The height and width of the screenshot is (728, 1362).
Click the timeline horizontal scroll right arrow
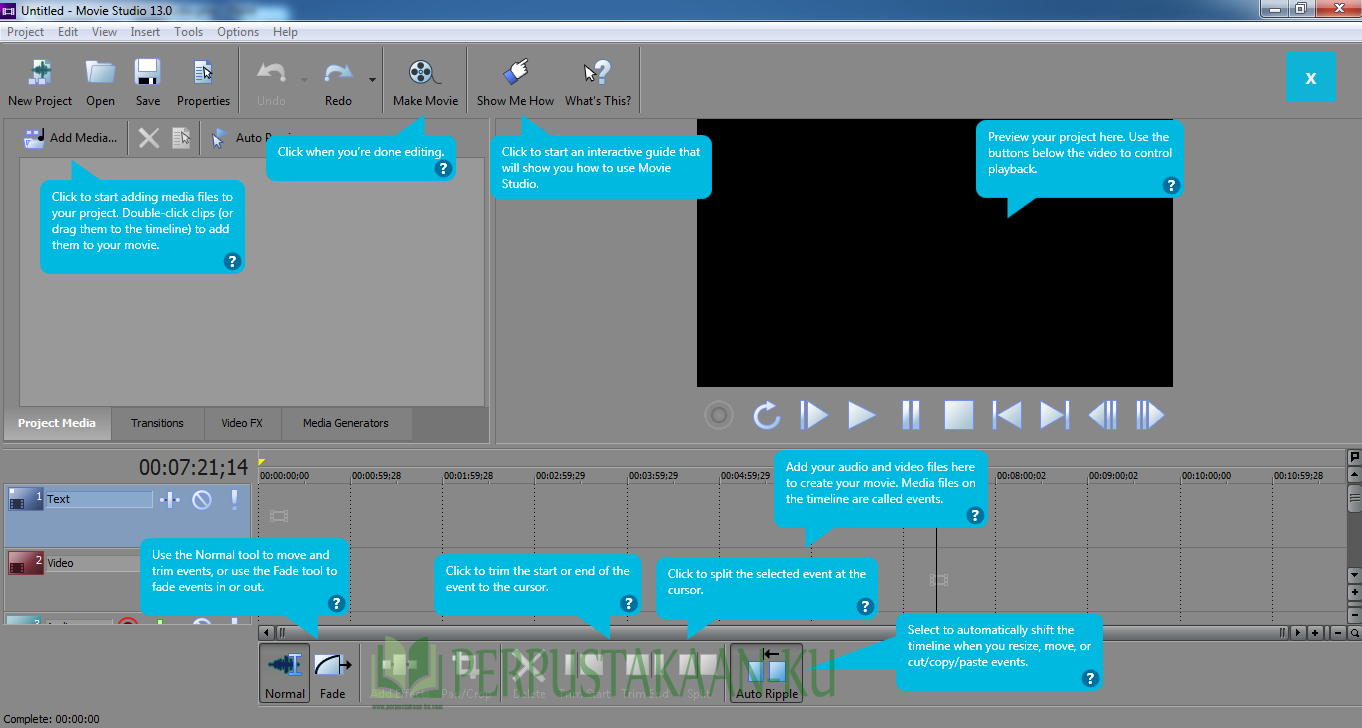click(1298, 633)
